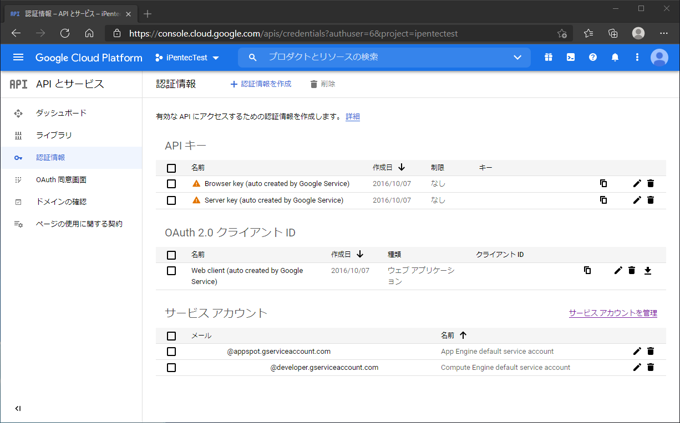Click the 削除 delete button in header
The width and height of the screenshot is (680, 423).
323,84
